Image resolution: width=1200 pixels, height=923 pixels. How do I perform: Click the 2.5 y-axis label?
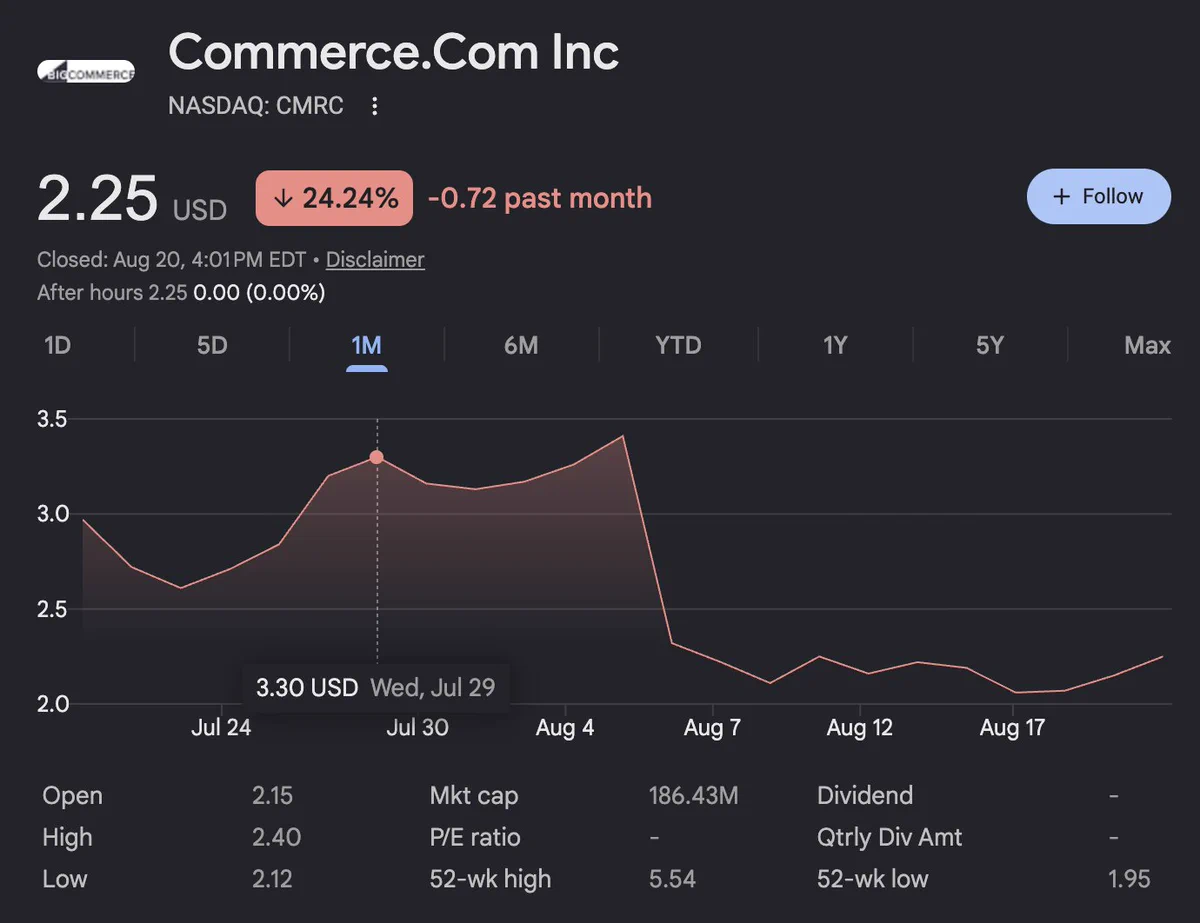(52, 609)
